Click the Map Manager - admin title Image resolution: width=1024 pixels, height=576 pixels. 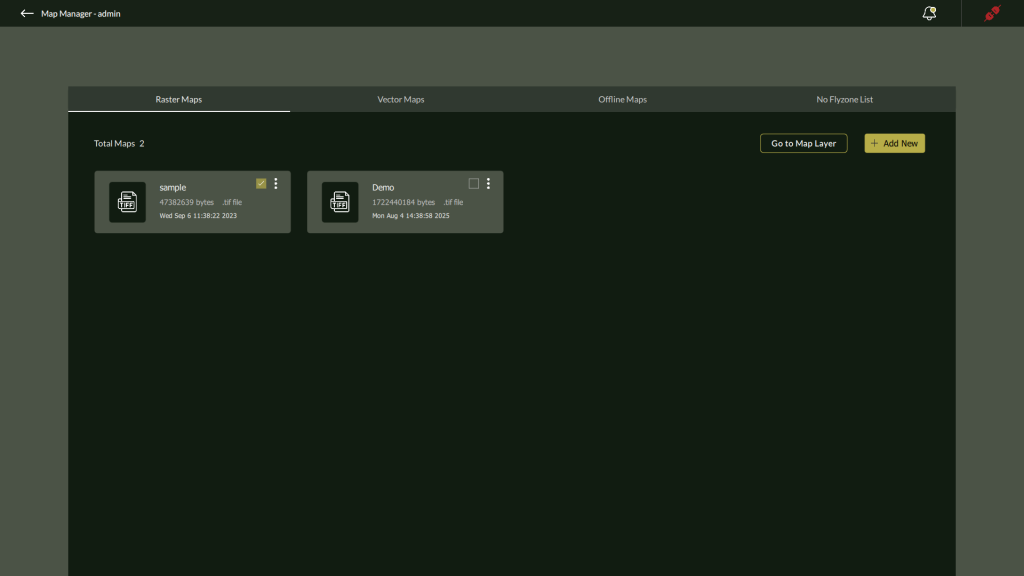coord(80,13)
